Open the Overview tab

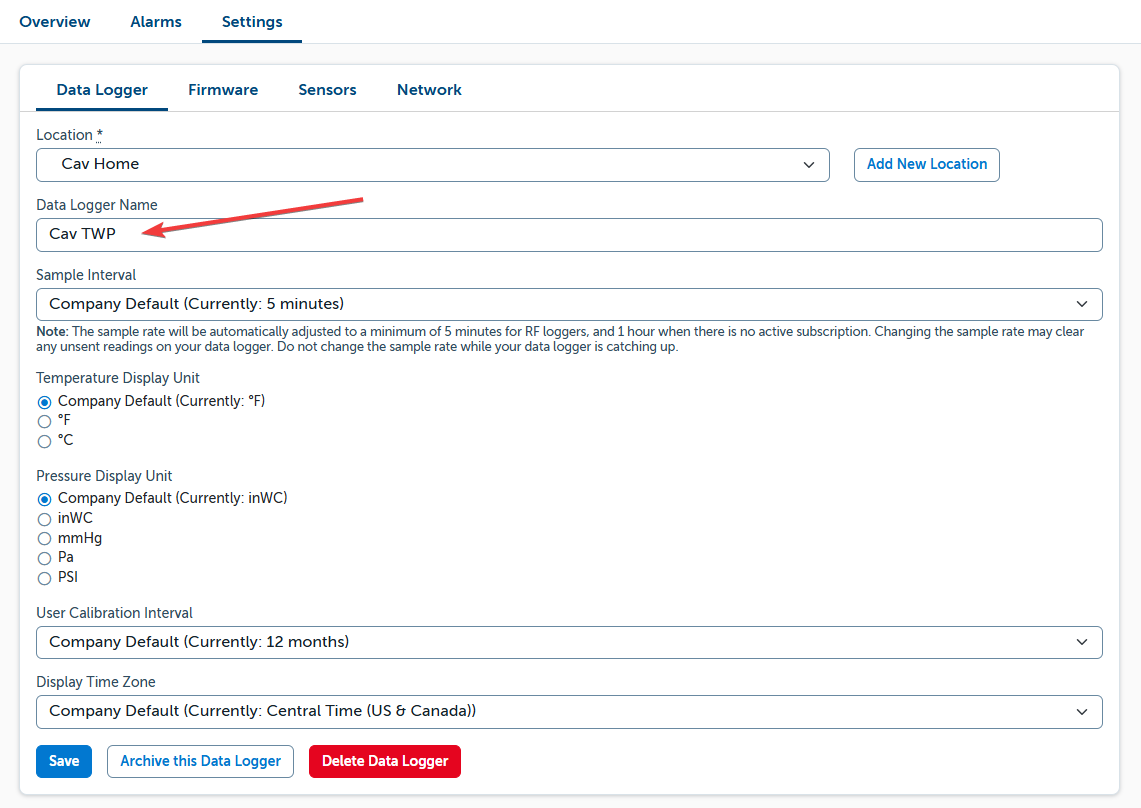coord(54,21)
